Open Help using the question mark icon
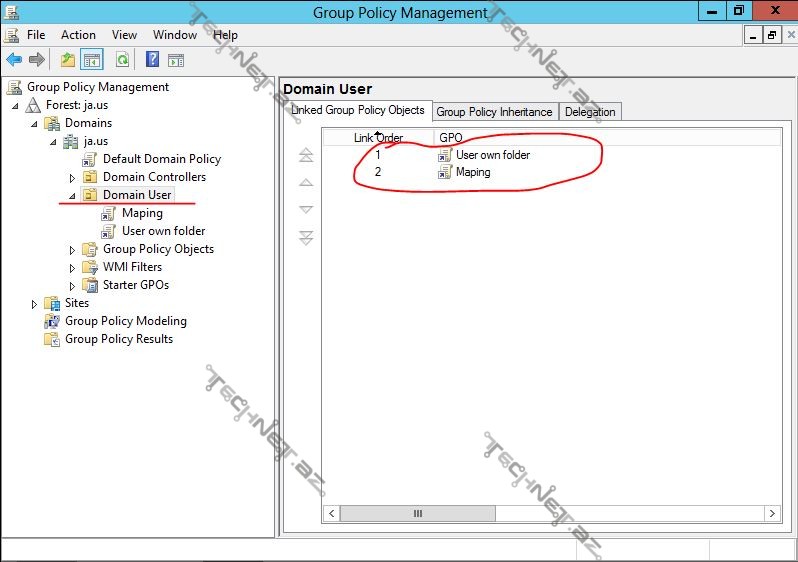Image resolution: width=798 pixels, height=562 pixels. (x=152, y=60)
